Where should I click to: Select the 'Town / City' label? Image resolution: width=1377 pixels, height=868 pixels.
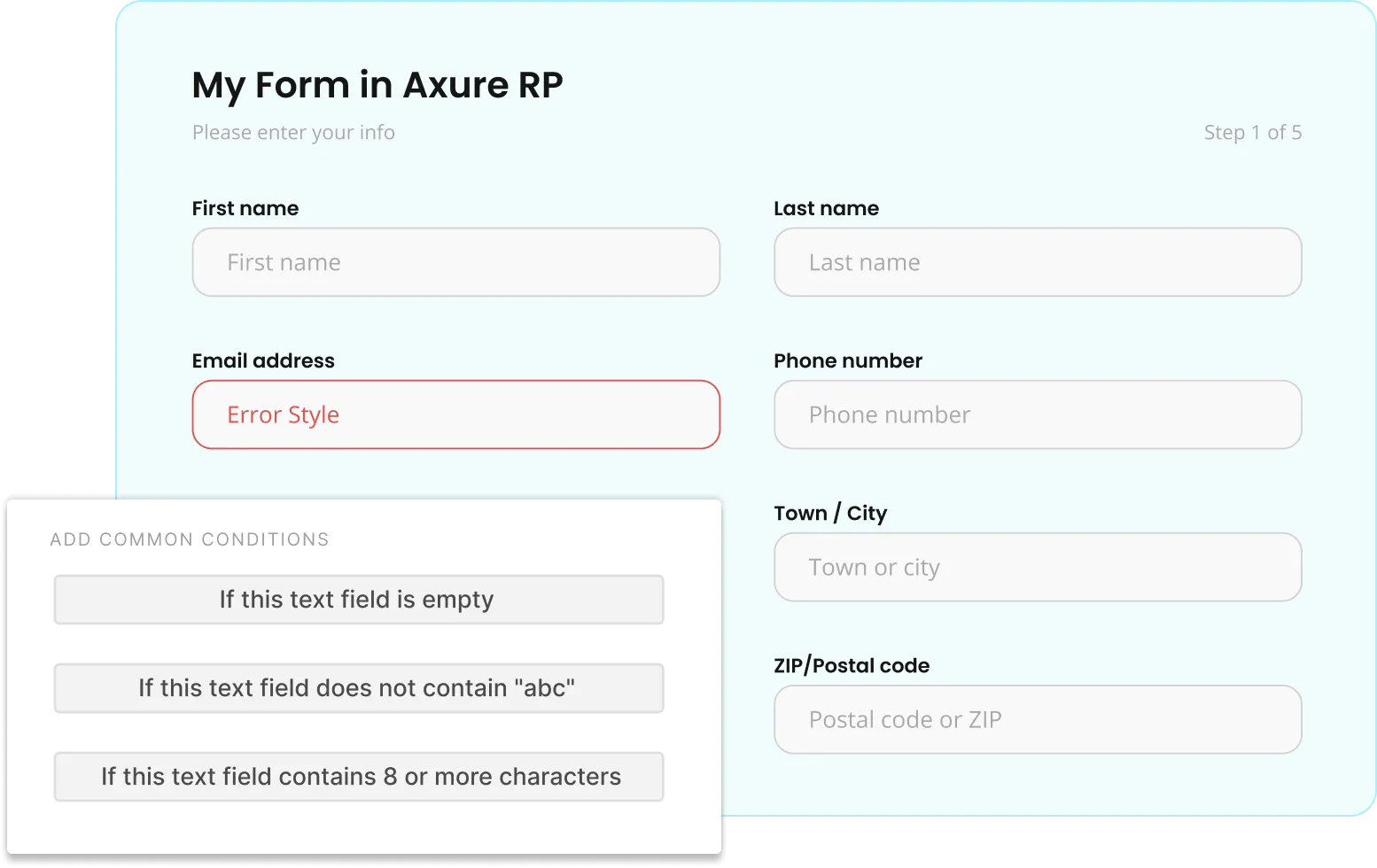pos(830,513)
